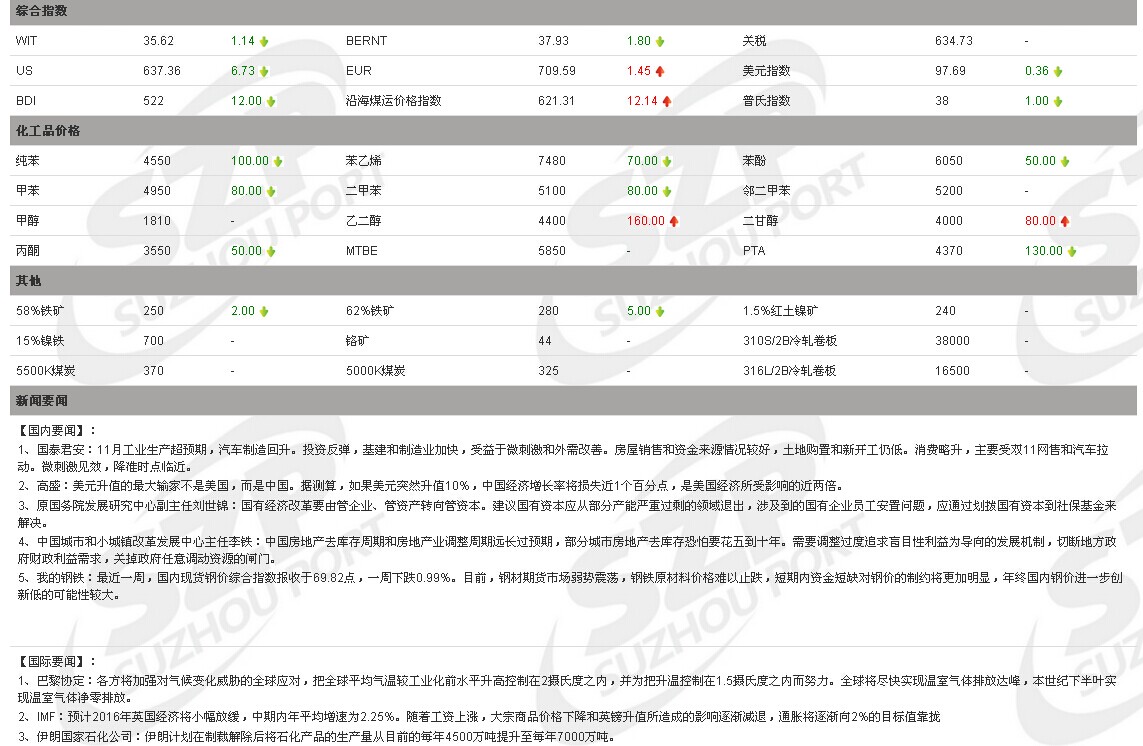
Task: Click the 38000 cold rolled coil price
Action: 952,341
